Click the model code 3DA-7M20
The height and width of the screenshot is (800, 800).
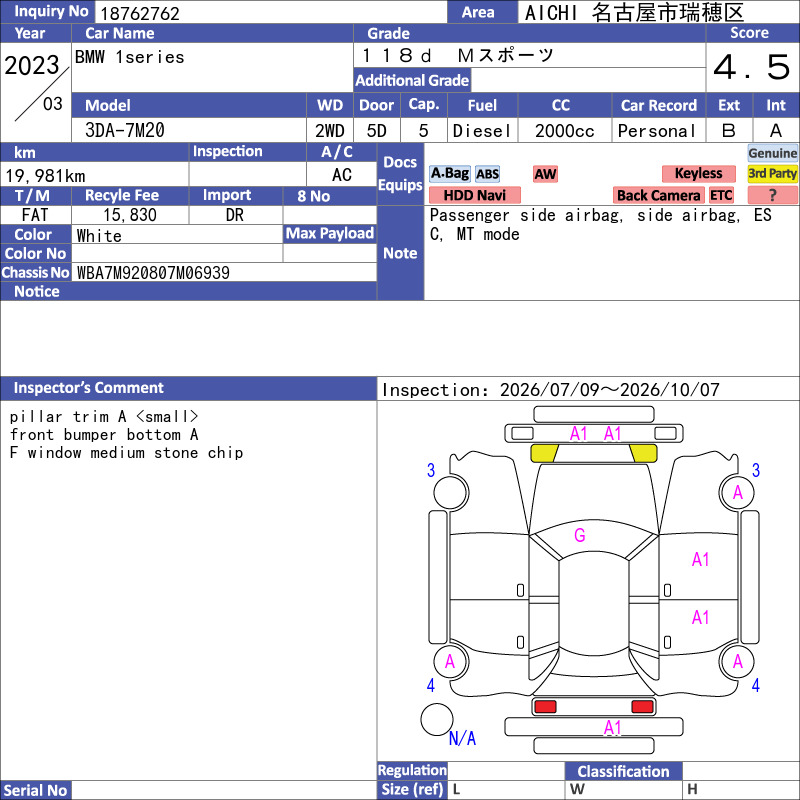tap(124, 130)
